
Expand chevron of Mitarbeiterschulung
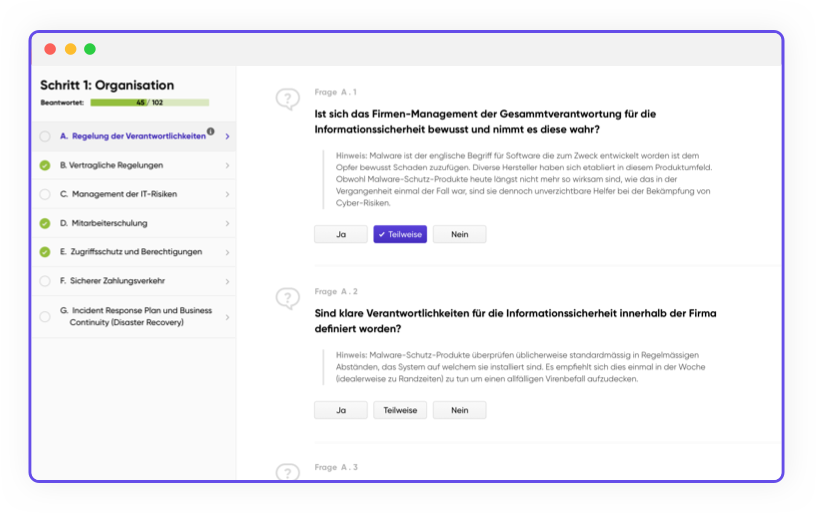click(227, 223)
